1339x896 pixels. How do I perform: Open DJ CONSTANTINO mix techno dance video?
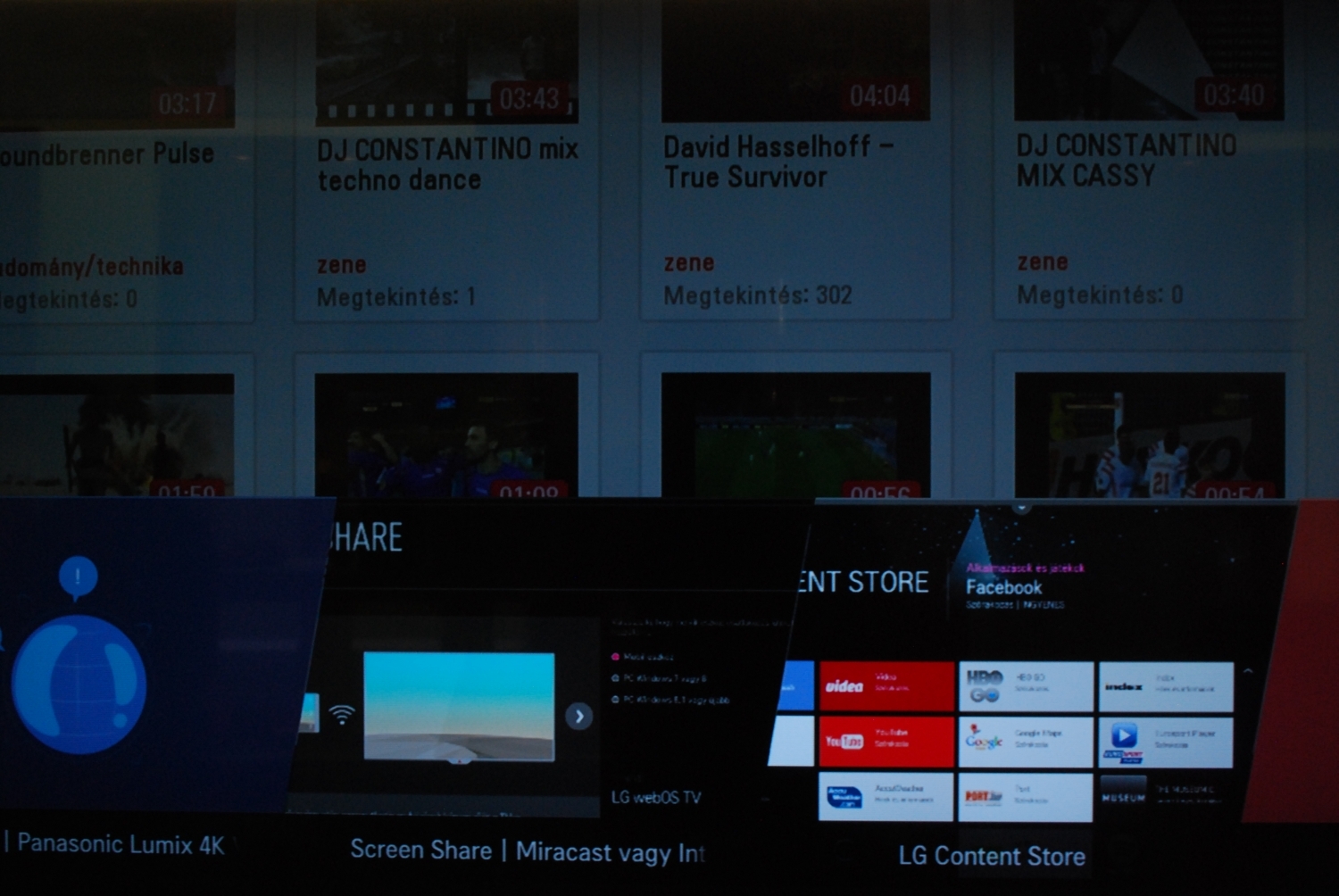pos(447,164)
